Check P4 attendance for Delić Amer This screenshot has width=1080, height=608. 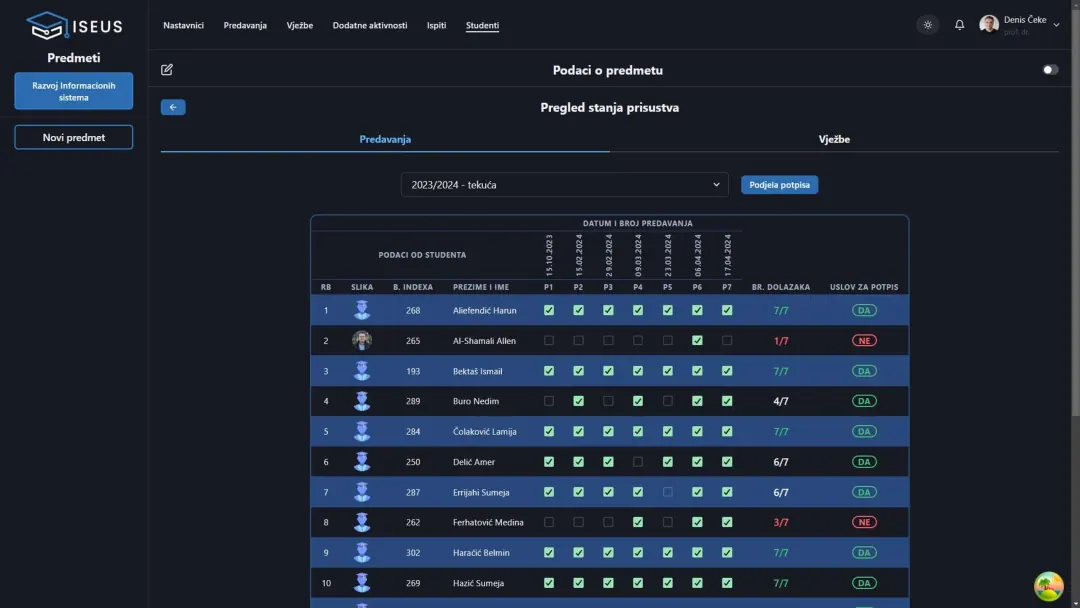pos(638,461)
